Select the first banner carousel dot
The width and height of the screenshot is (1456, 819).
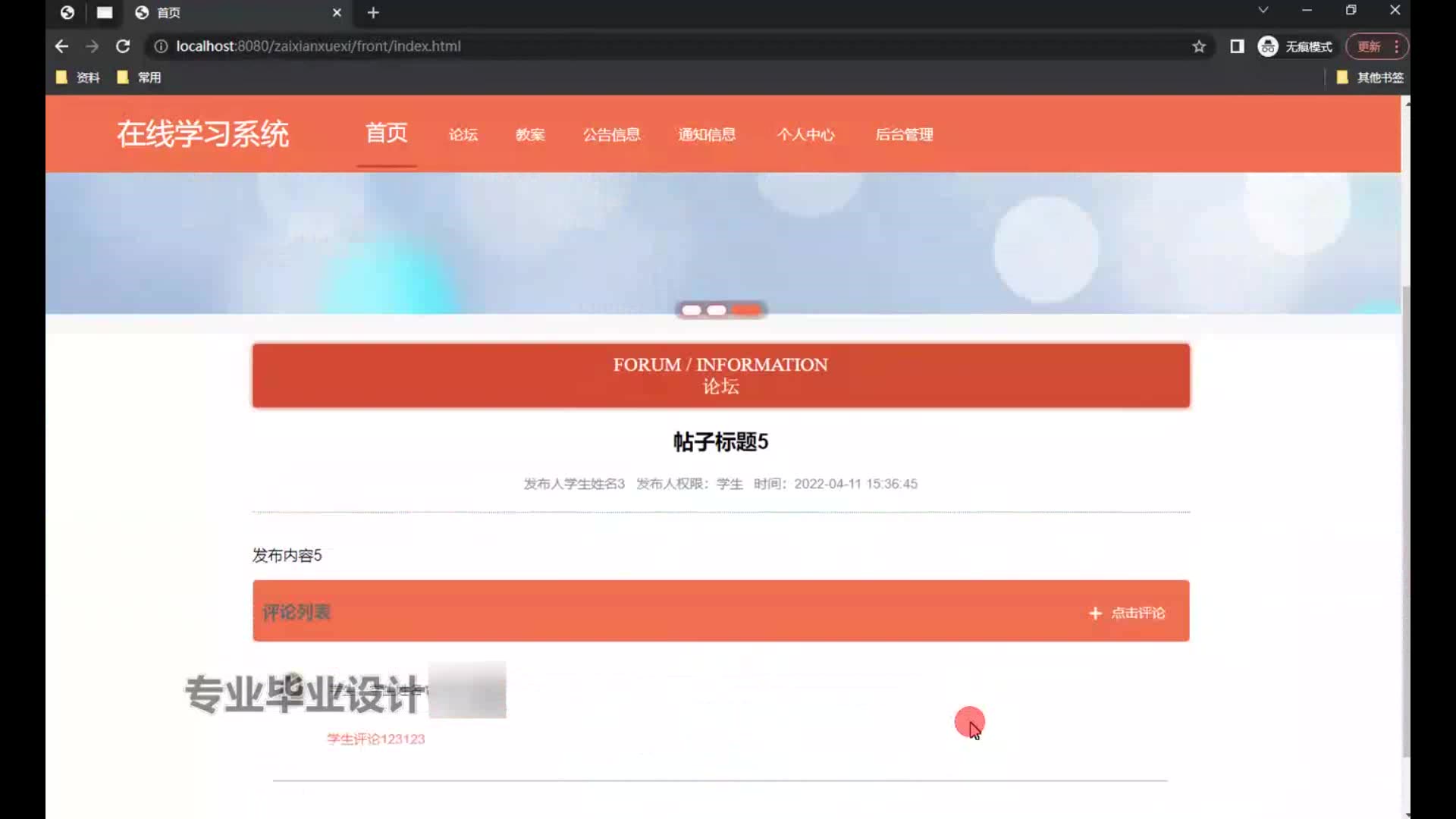[x=691, y=310]
